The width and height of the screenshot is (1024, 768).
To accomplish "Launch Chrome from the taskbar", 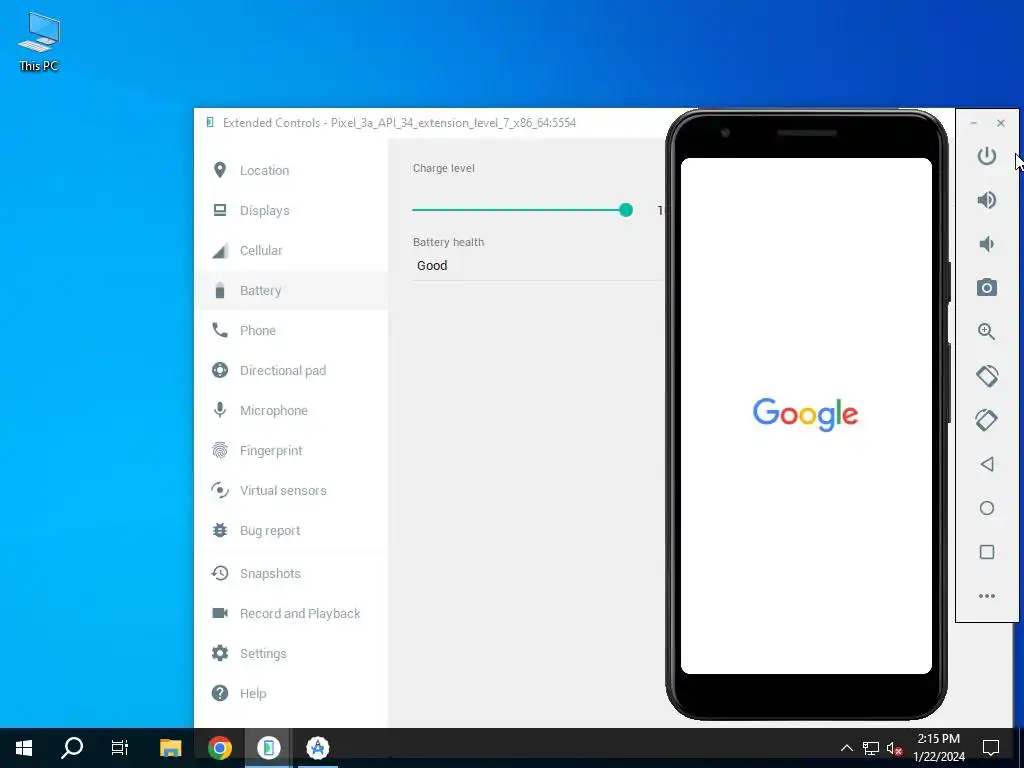I will (x=219, y=748).
